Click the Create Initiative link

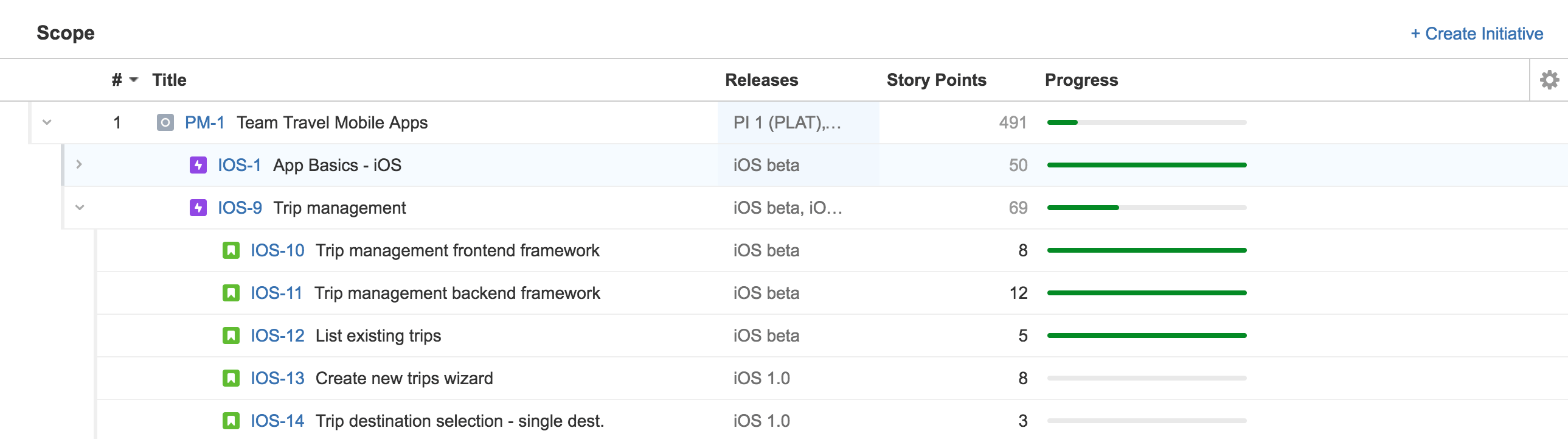click(x=1476, y=33)
